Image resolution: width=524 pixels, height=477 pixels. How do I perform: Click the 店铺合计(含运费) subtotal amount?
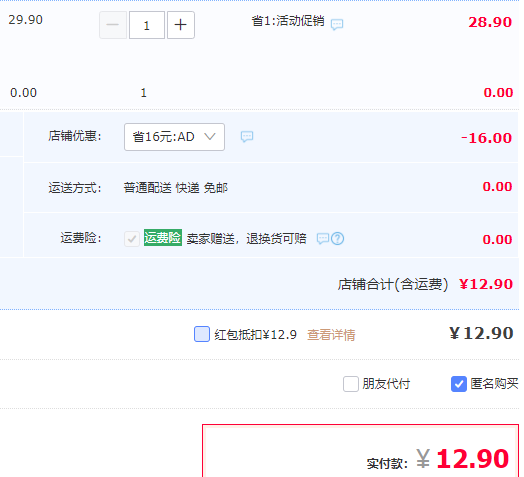(486, 284)
